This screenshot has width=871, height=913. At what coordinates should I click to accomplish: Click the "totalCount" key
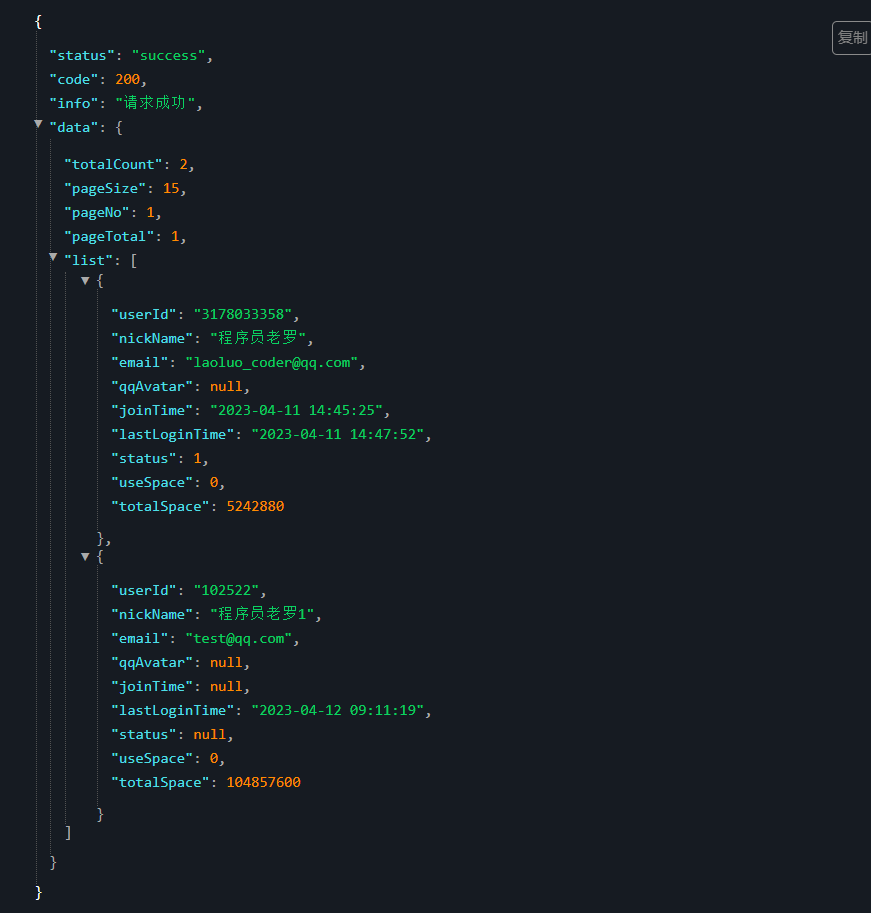[x=113, y=165]
